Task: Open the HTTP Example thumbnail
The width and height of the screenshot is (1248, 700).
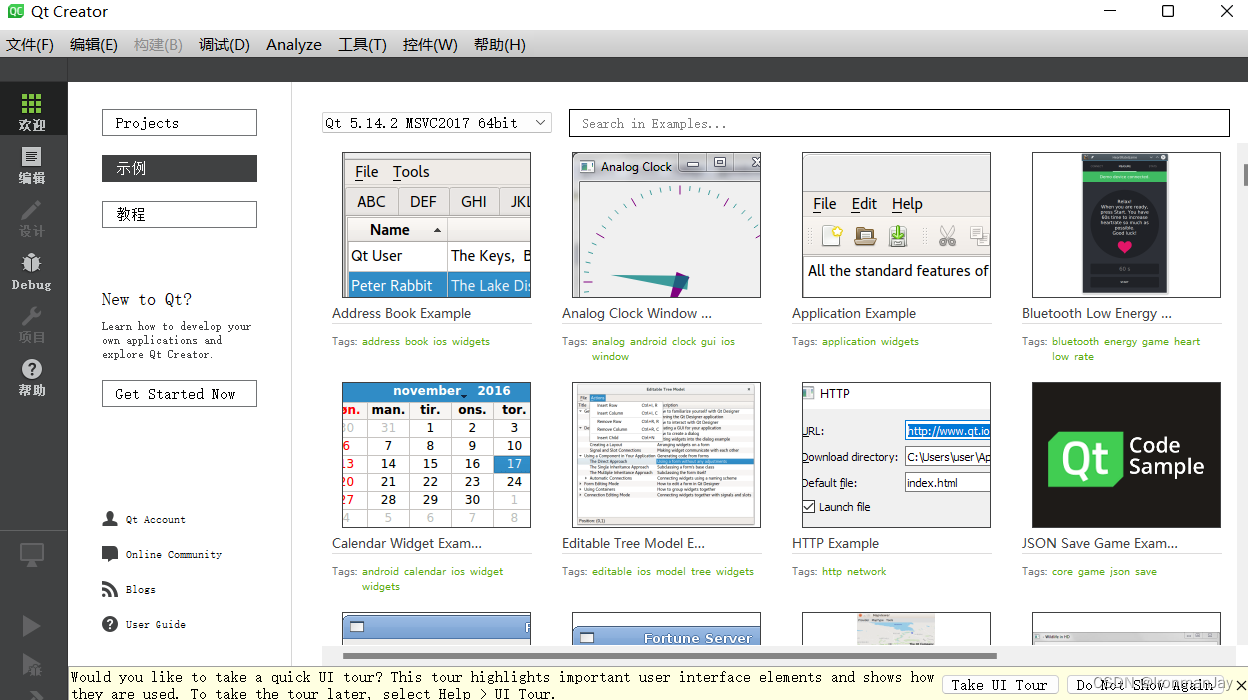Action: click(896, 455)
